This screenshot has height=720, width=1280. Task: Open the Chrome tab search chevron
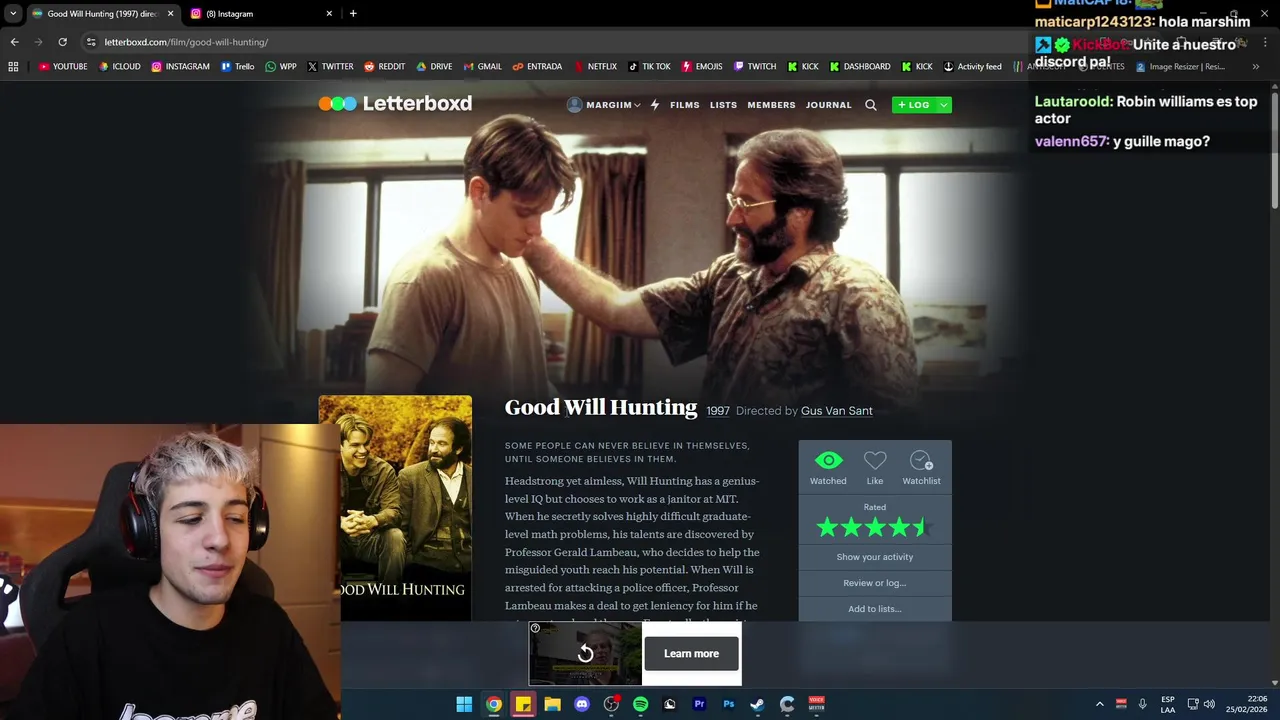[13, 13]
